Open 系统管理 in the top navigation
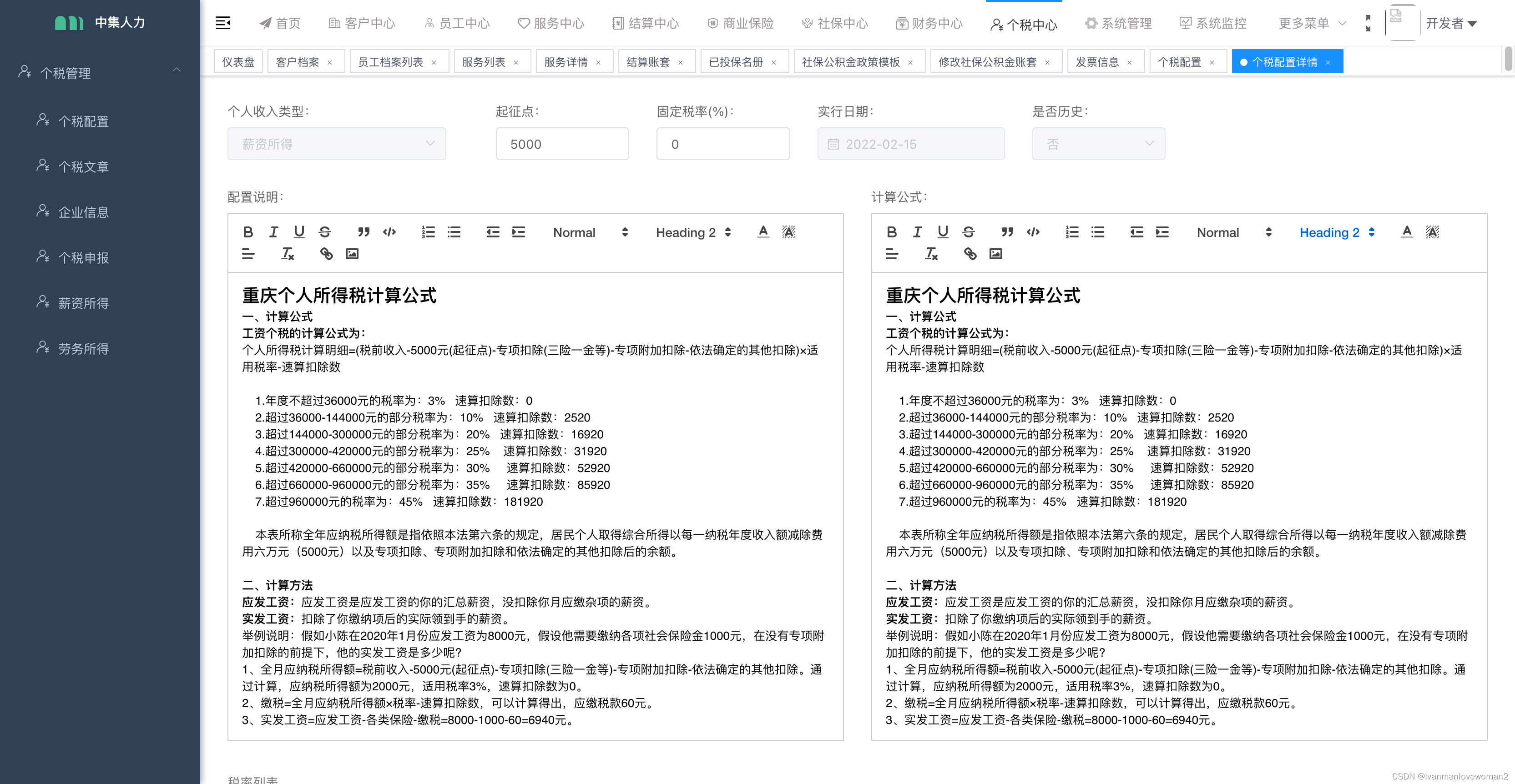The height and width of the screenshot is (784, 1515). coord(1118,24)
